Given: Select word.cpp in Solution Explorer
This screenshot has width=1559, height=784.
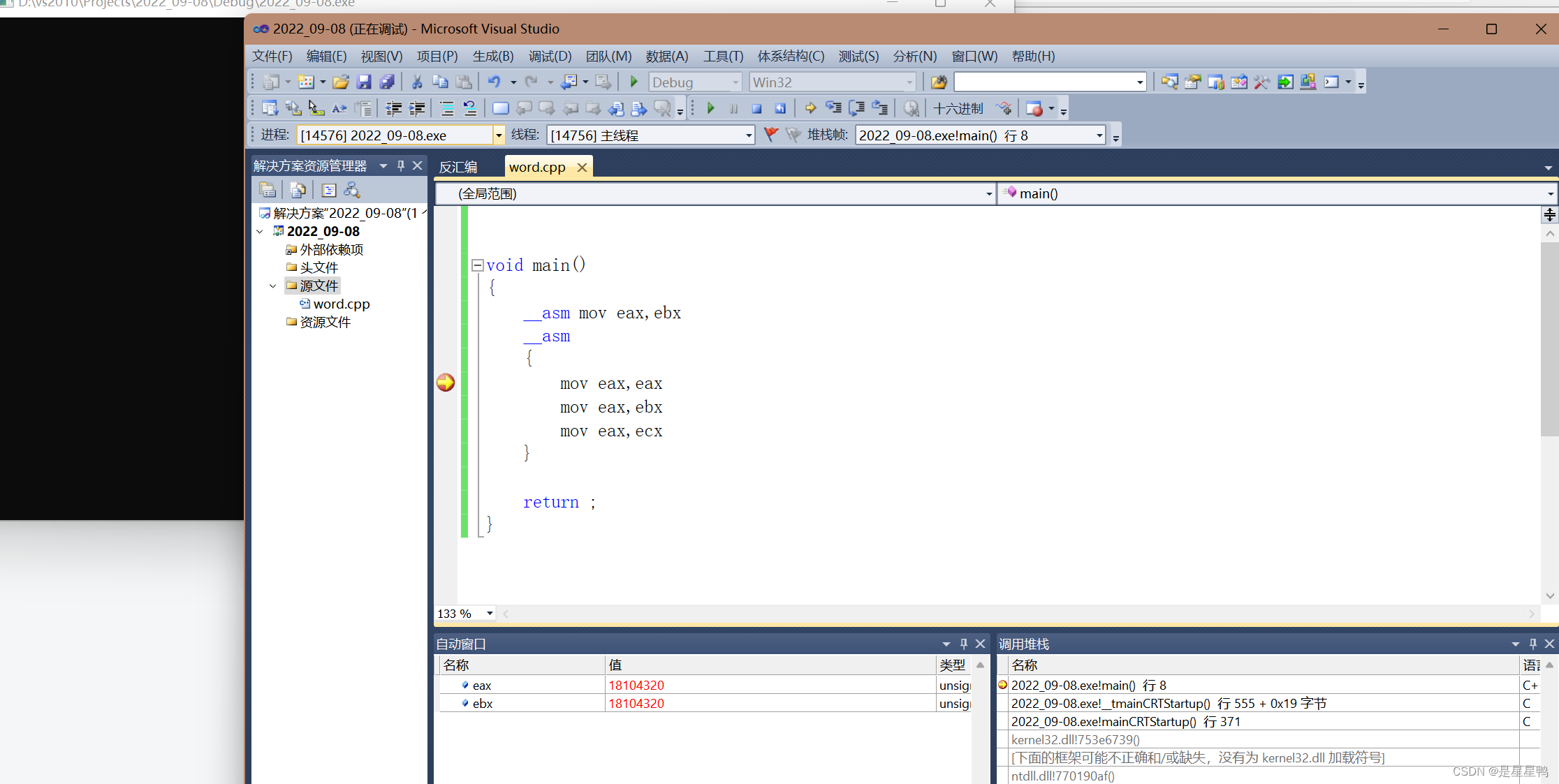Looking at the screenshot, I should tap(342, 304).
